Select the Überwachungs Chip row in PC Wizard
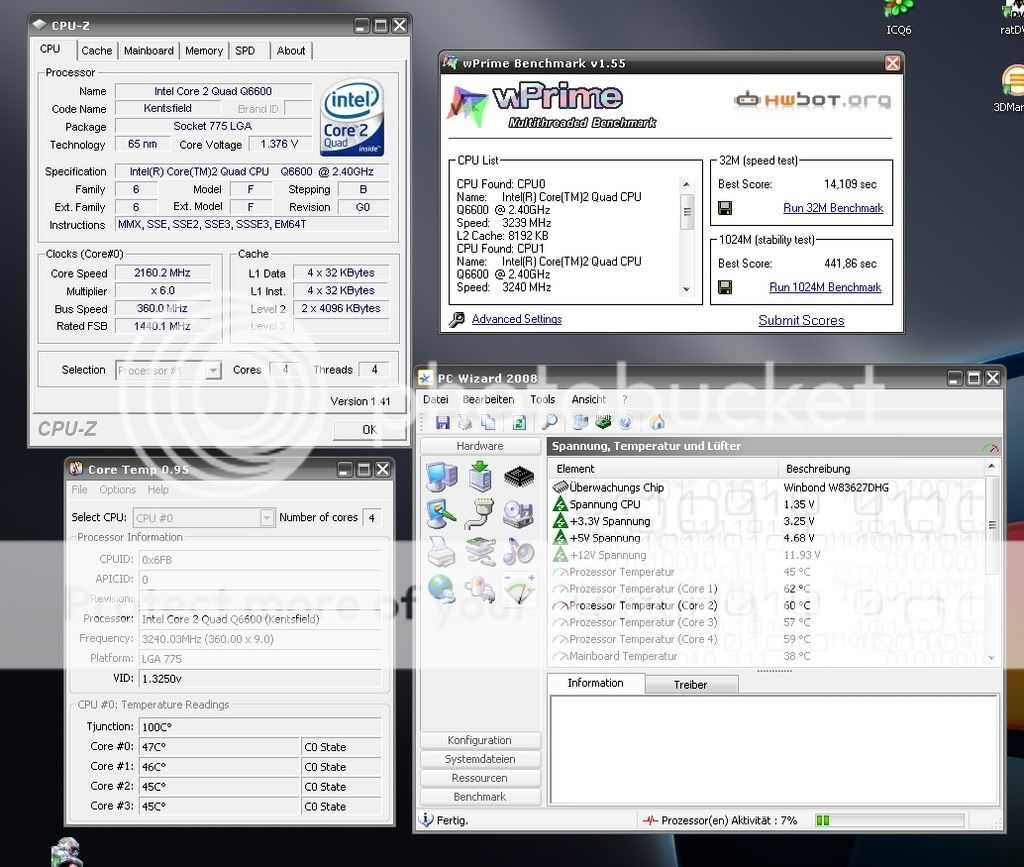The image size is (1024, 867). coord(767,488)
